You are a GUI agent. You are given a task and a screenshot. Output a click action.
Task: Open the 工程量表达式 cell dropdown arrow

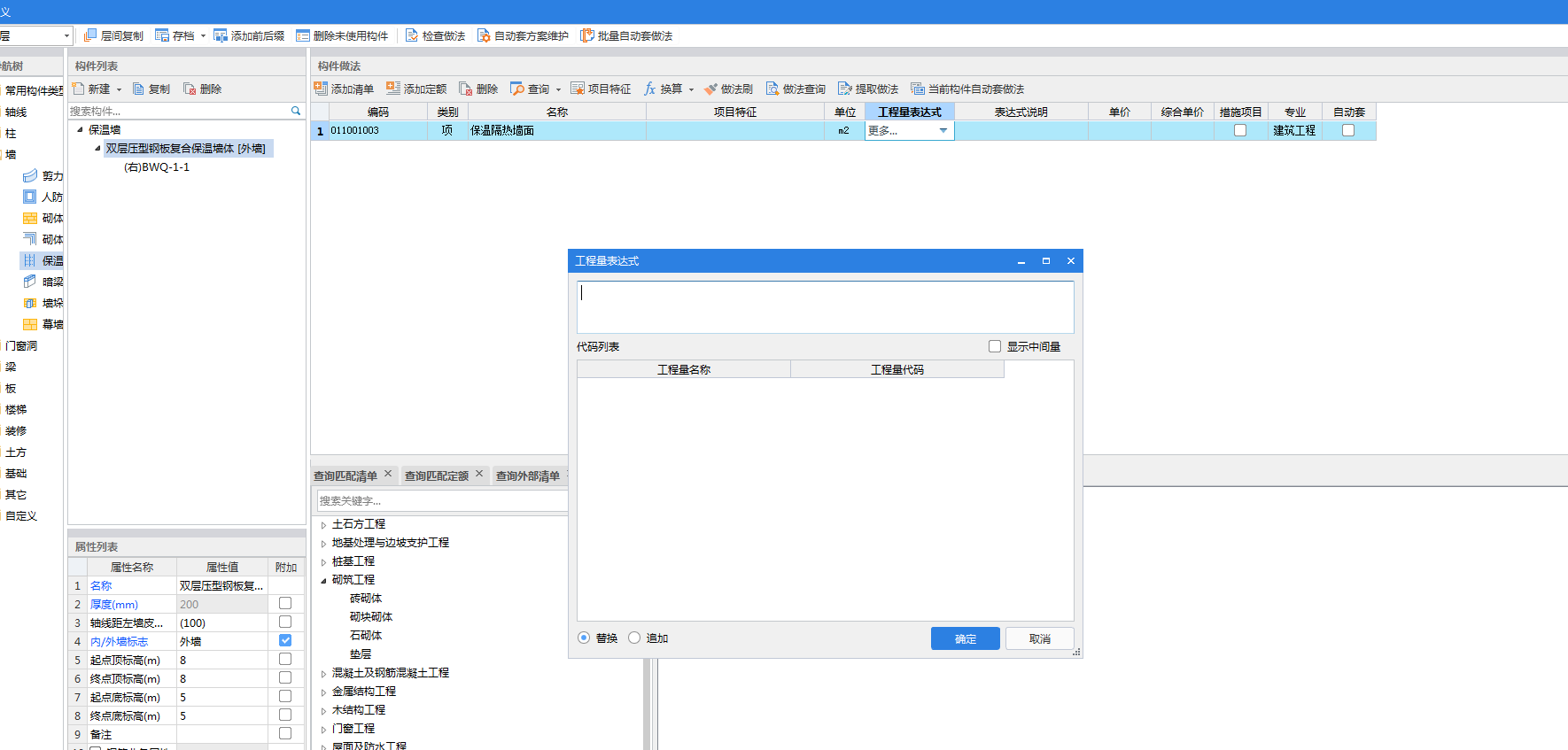(x=943, y=130)
